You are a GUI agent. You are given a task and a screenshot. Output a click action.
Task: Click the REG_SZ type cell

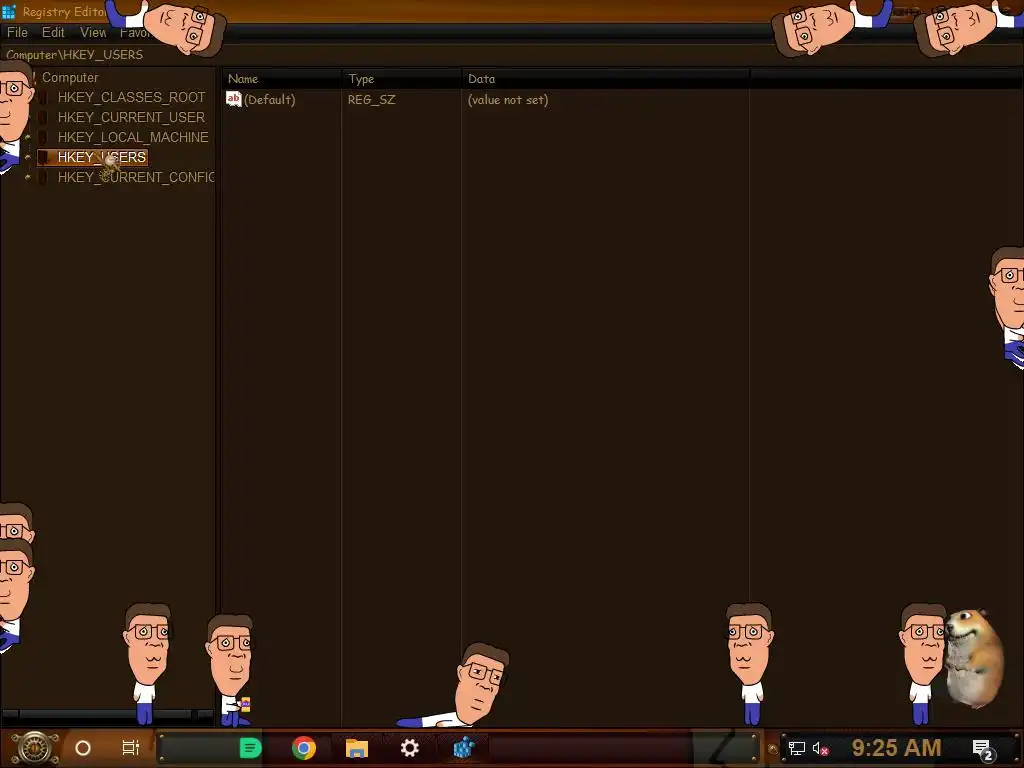point(372,100)
